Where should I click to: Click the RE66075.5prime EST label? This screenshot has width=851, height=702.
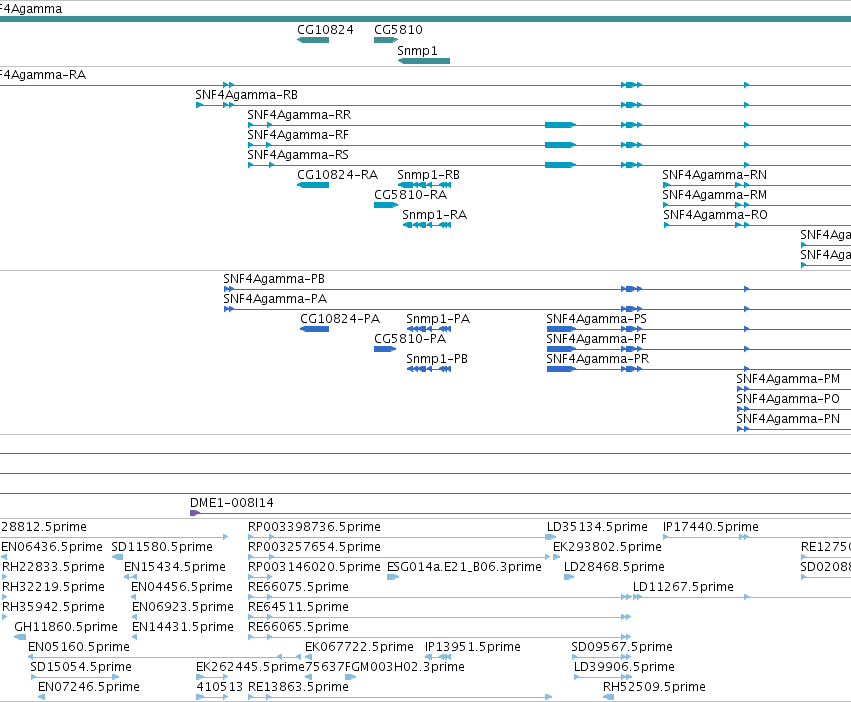coord(298,587)
